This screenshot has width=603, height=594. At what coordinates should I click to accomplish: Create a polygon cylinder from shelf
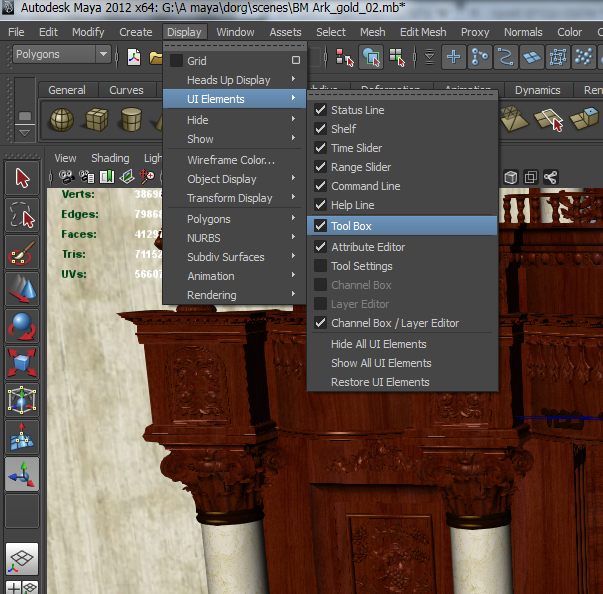point(130,120)
